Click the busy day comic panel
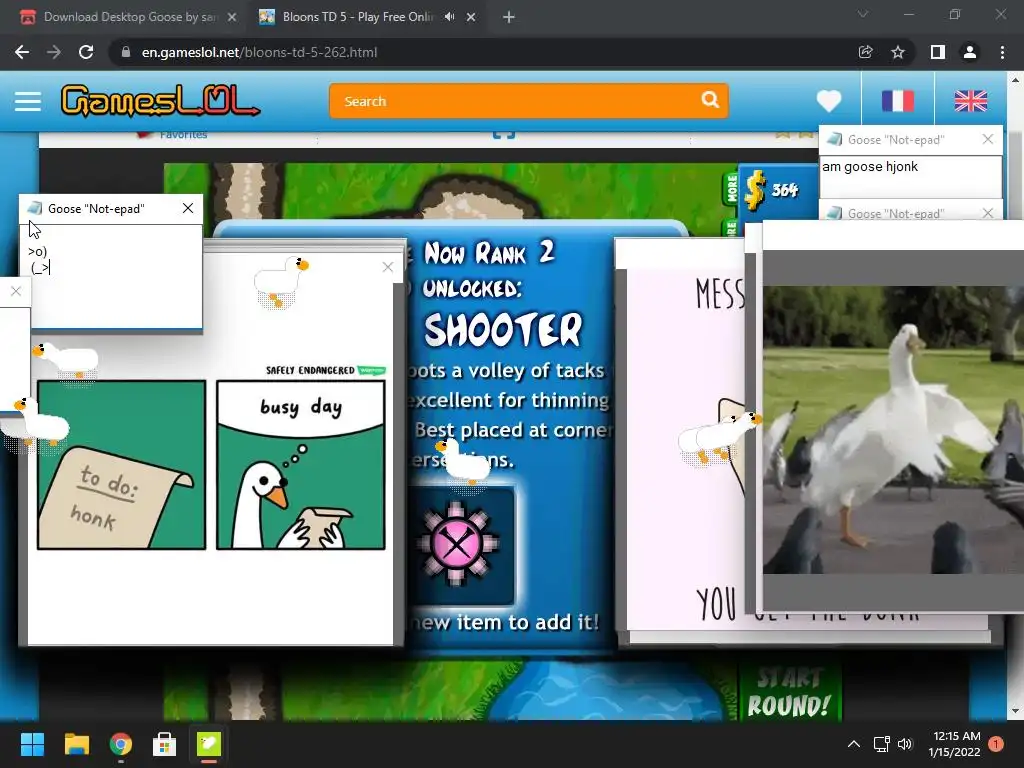This screenshot has width=1024, height=768. pyautogui.click(x=300, y=465)
